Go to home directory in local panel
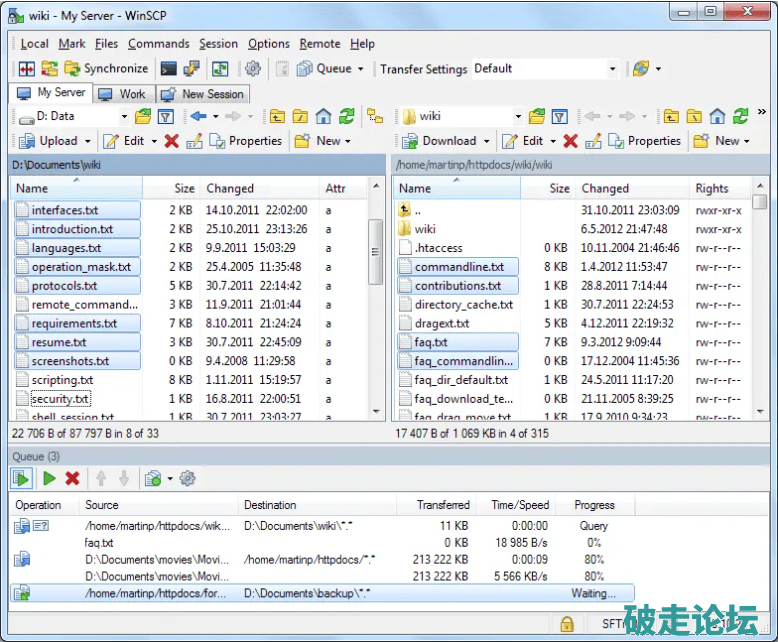 point(323,116)
